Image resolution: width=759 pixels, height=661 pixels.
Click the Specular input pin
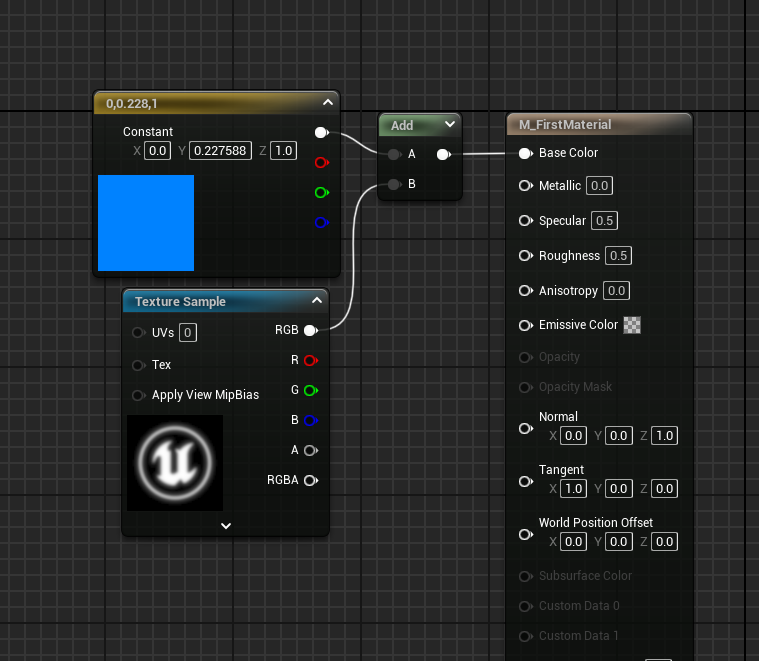[x=526, y=221]
